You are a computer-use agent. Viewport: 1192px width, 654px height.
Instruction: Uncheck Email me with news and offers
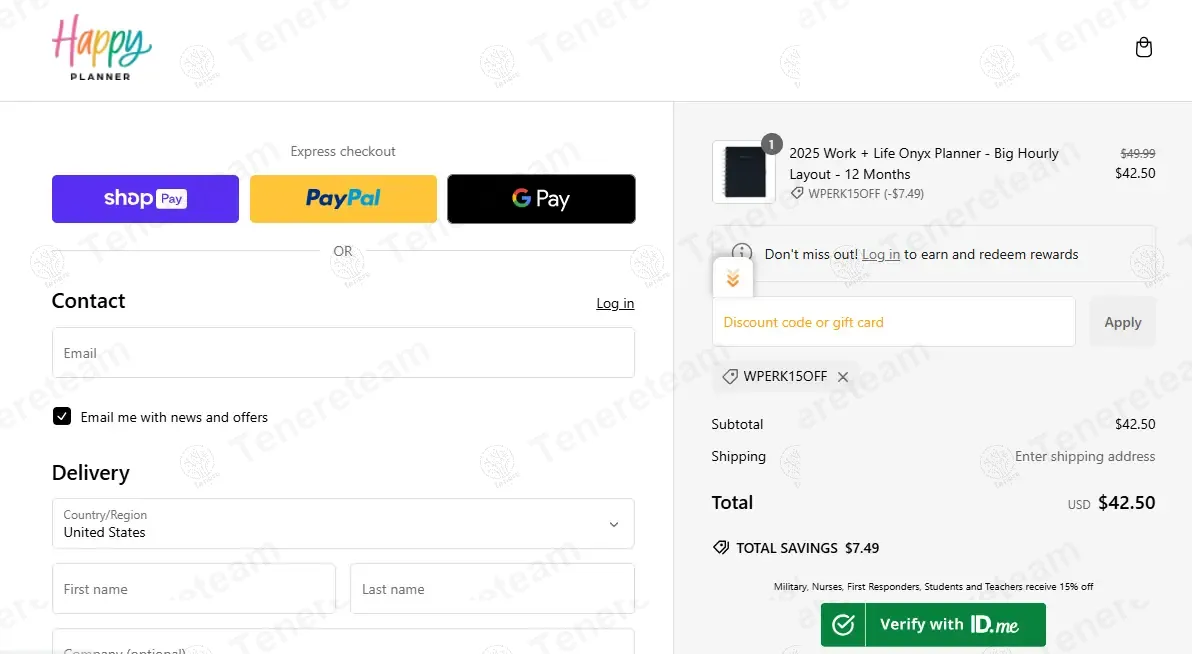(x=62, y=417)
